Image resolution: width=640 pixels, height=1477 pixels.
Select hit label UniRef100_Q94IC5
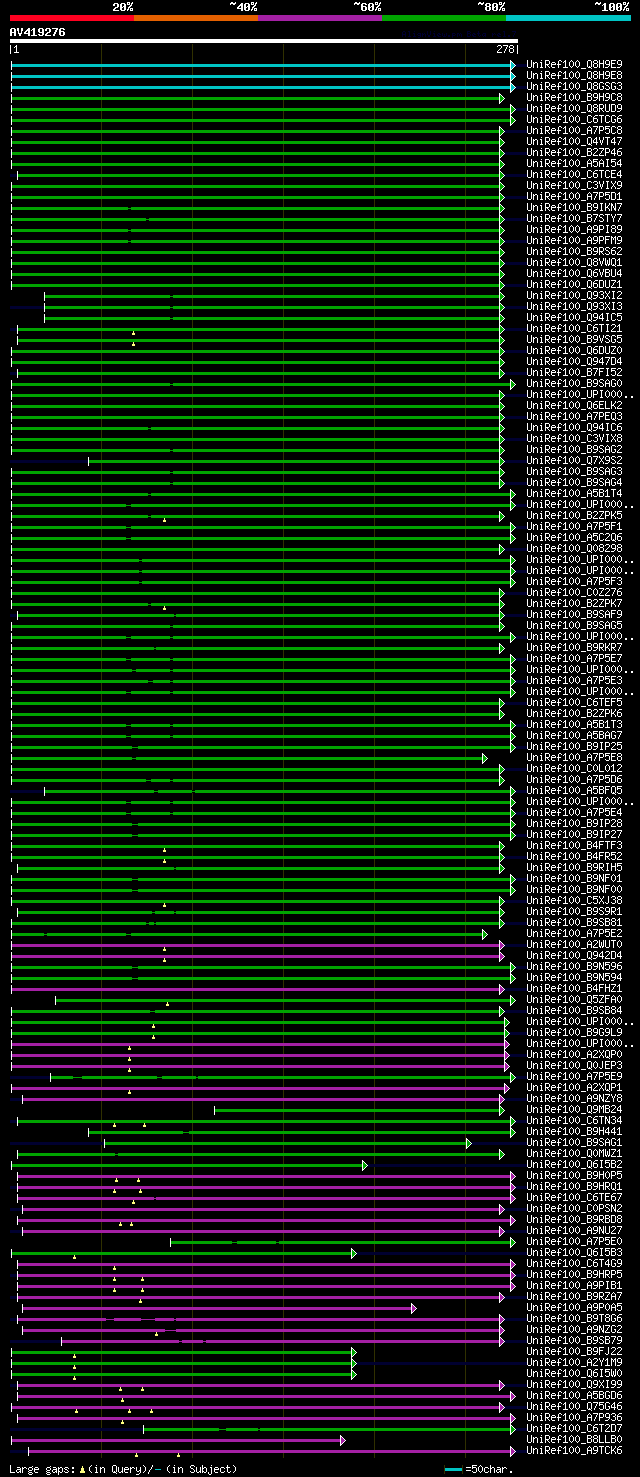pos(574,317)
